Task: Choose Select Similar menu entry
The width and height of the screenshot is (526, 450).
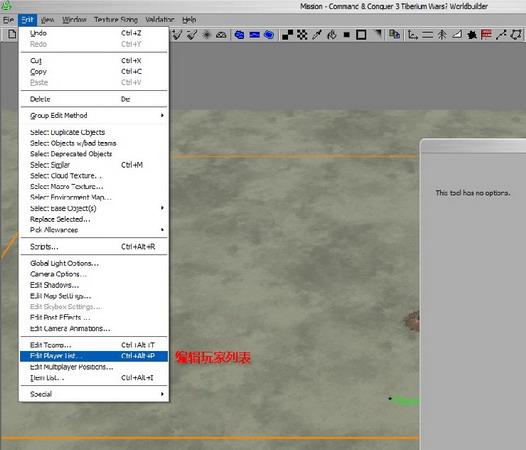Action: coord(94,165)
